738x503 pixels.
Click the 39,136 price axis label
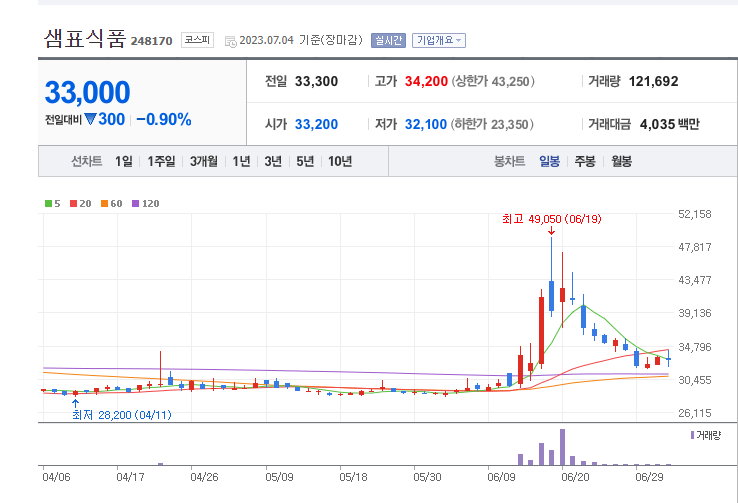tap(695, 313)
